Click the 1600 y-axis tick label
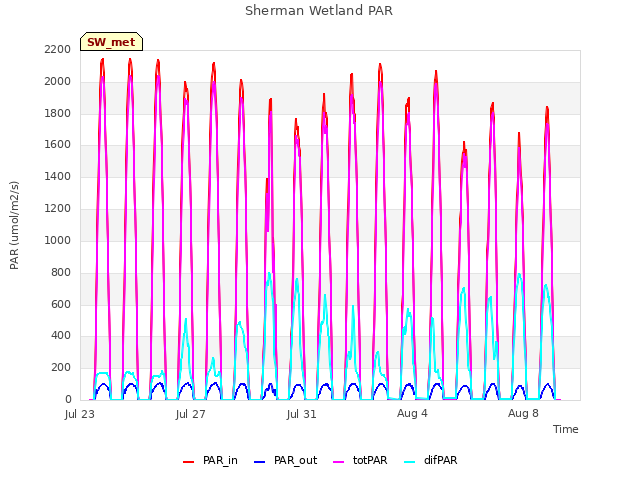The width and height of the screenshot is (640, 480). click(x=58, y=144)
